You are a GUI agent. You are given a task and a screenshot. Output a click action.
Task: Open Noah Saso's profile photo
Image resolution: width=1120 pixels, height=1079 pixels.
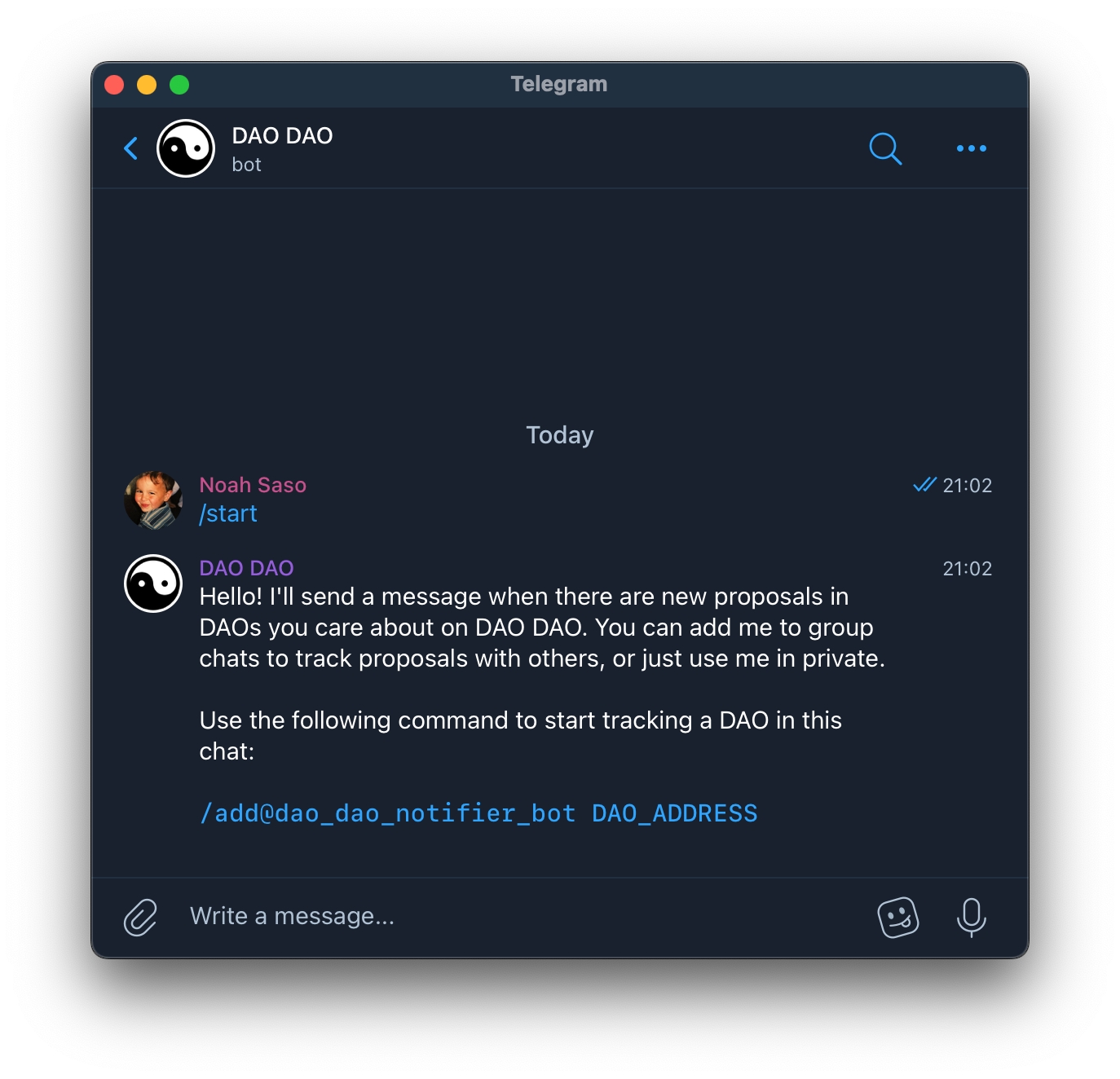point(153,500)
